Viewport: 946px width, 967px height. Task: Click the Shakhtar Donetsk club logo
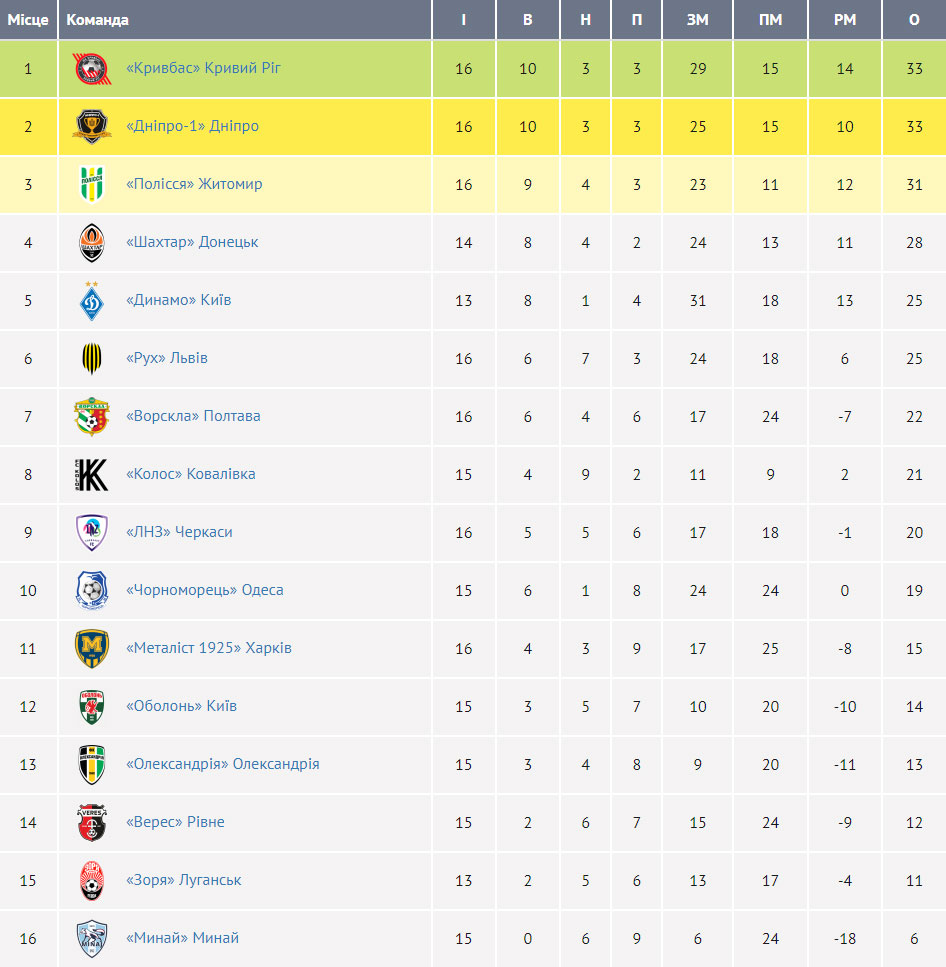(x=92, y=242)
